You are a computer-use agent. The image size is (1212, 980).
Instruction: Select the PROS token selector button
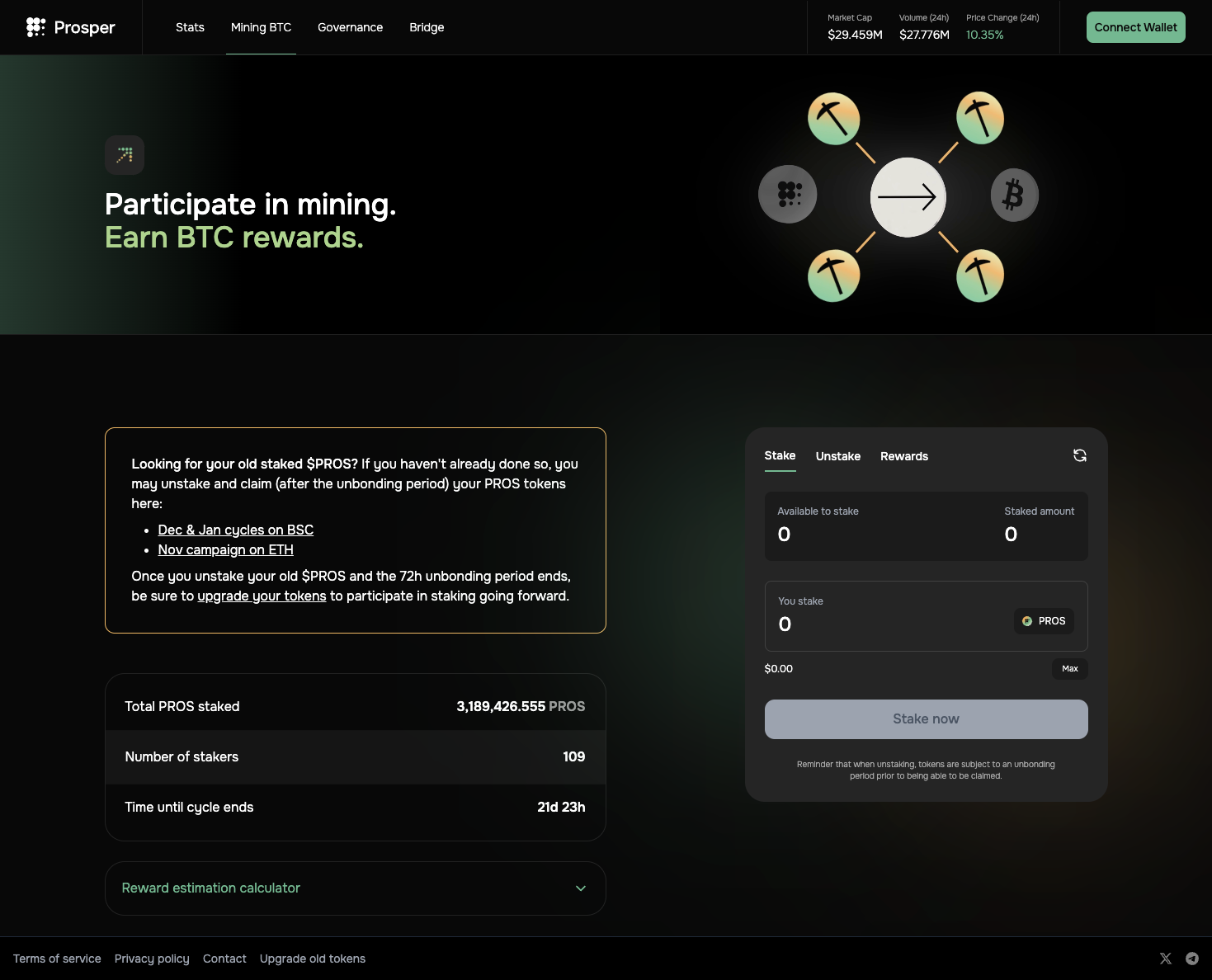click(x=1044, y=621)
